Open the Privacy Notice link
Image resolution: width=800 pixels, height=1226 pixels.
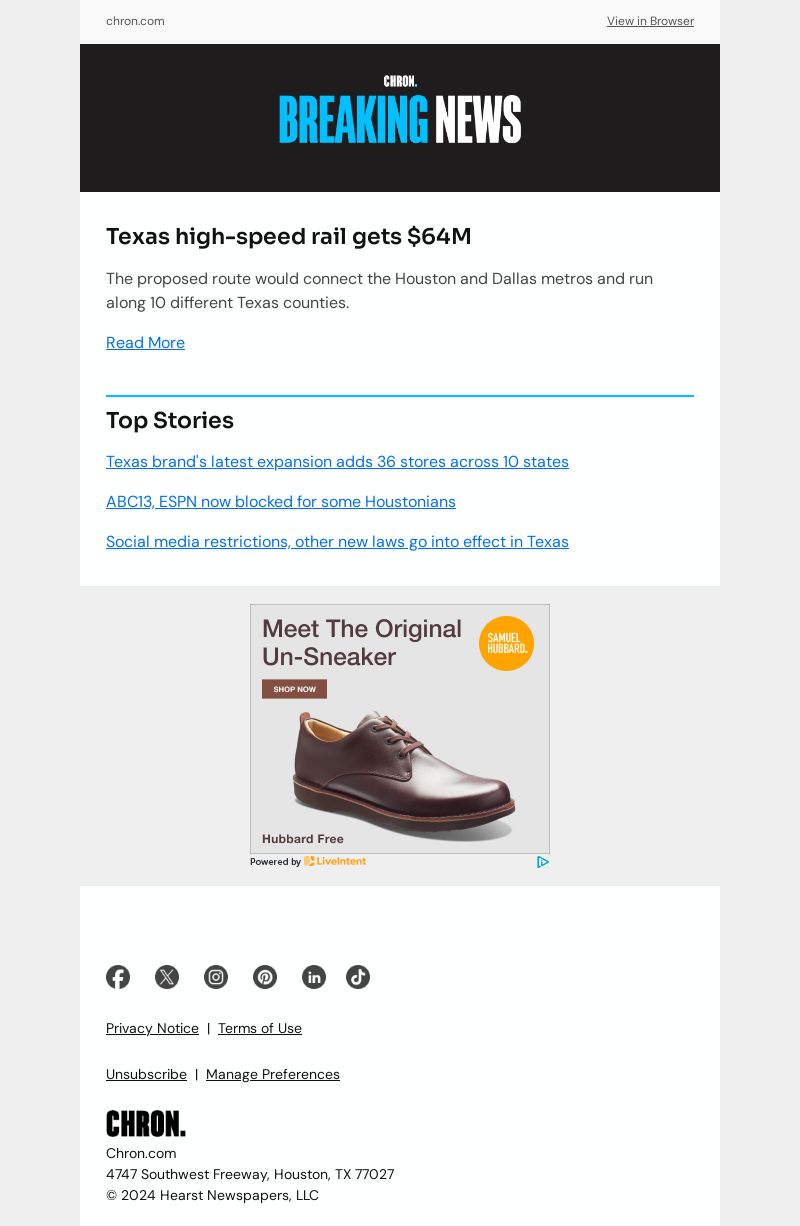click(152, 1028)
